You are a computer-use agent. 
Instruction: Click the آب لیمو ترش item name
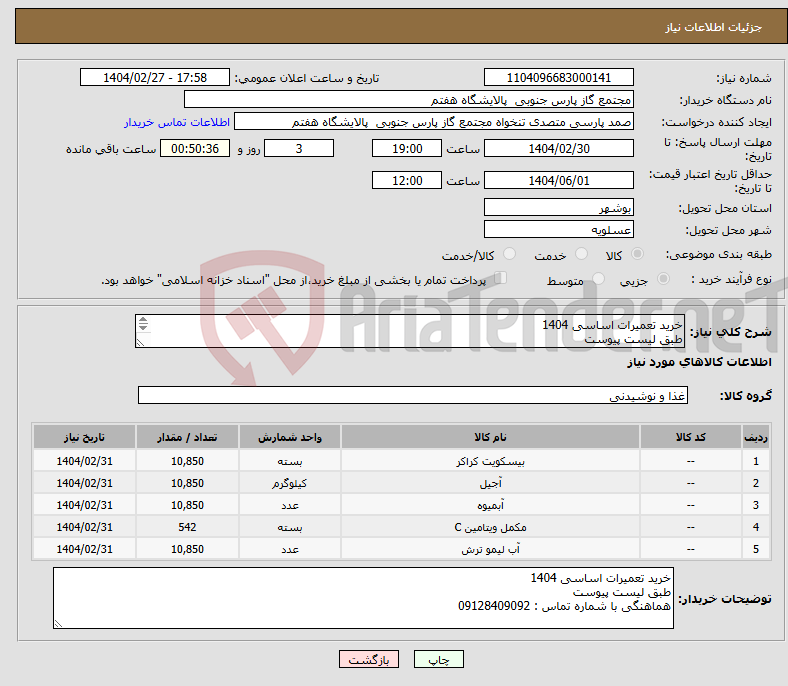pos(490,549)
